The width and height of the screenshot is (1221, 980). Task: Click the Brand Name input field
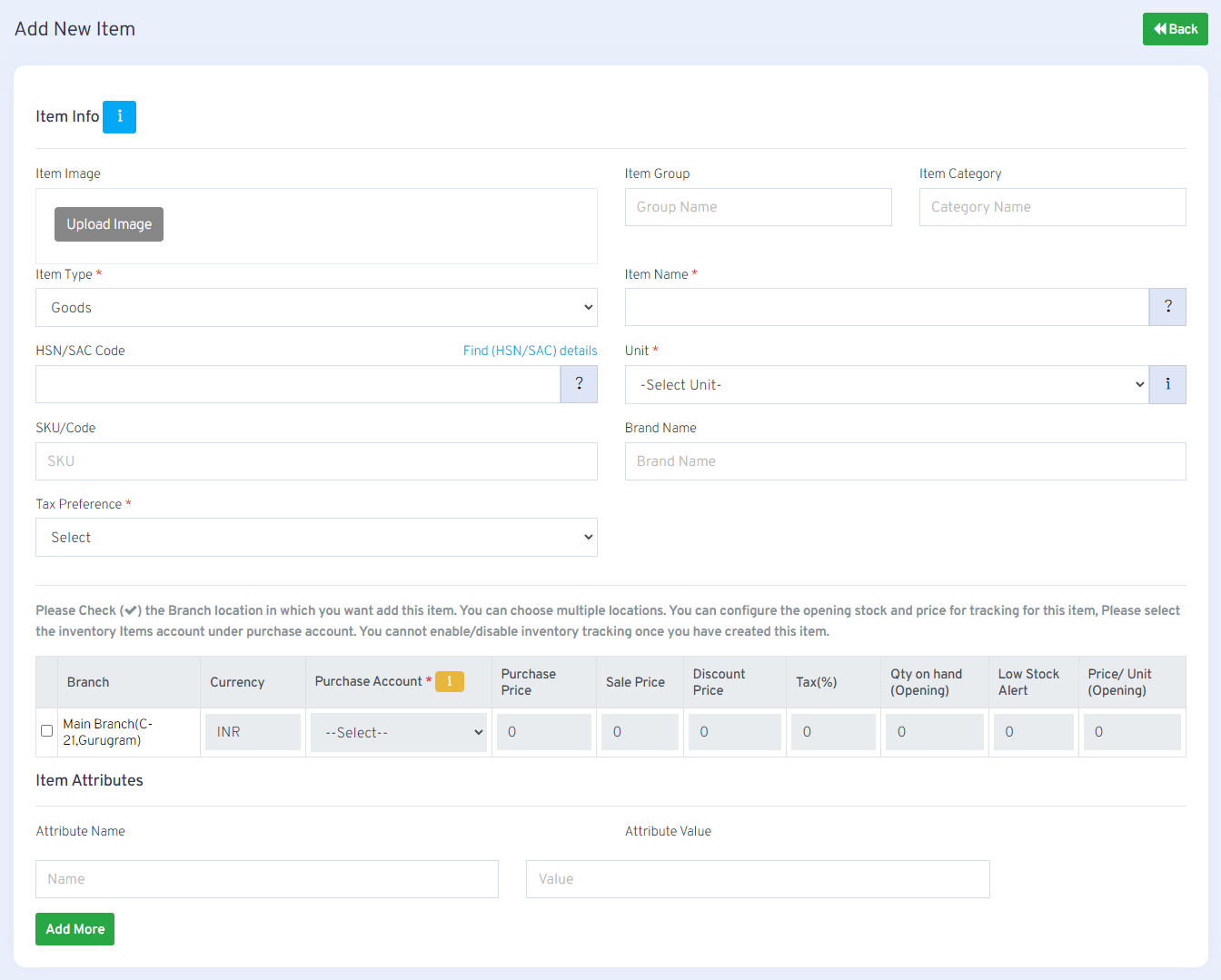pos(905,461)
